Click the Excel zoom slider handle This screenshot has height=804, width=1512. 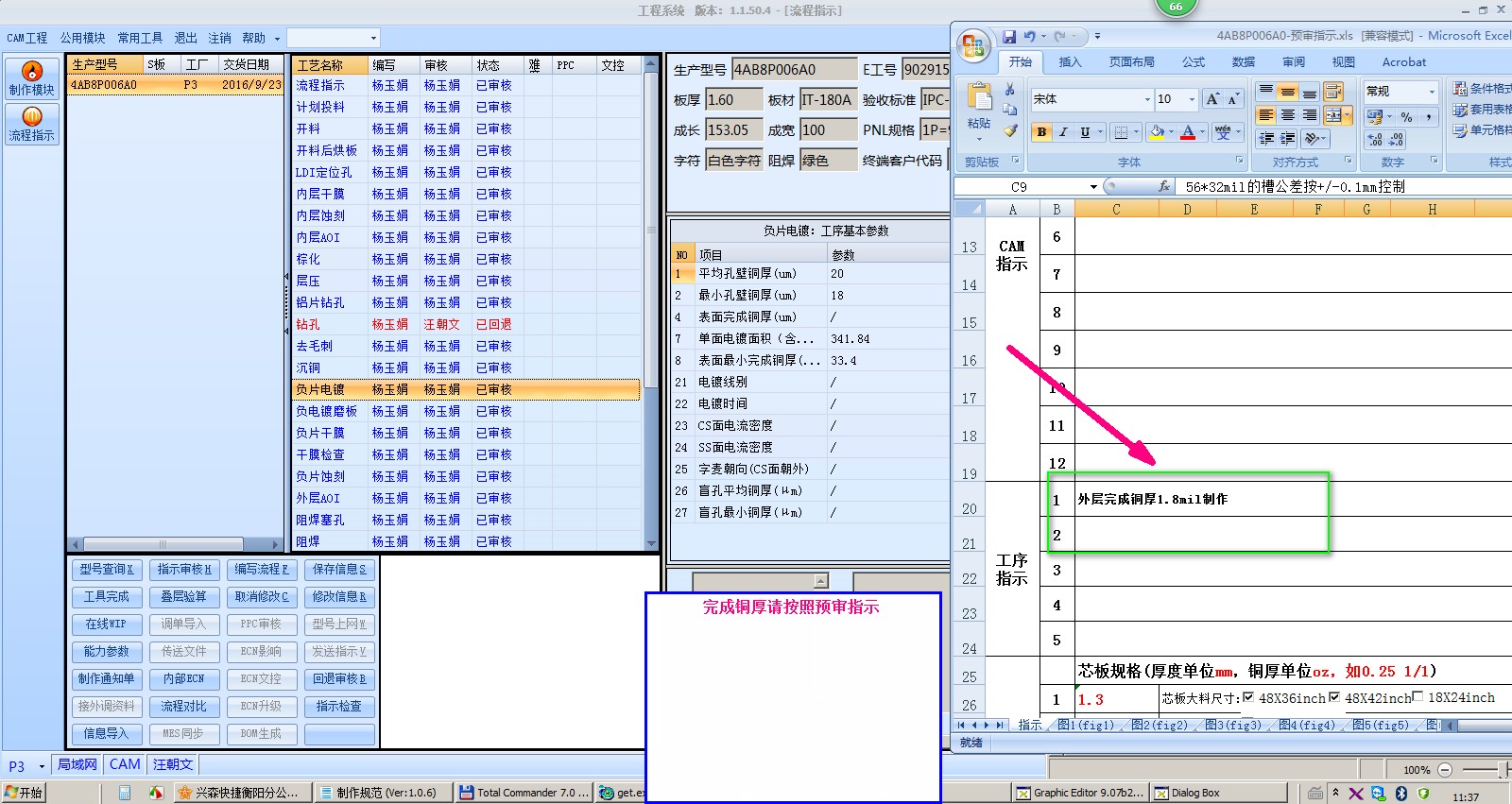(1503, 770)
